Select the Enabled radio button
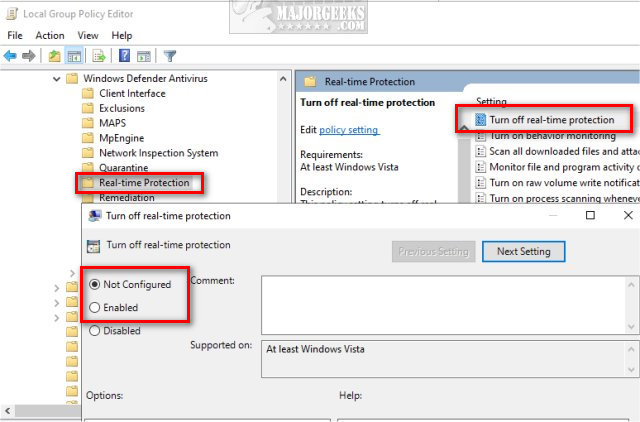This screenshot has height=422, width=640. [94, 307]
